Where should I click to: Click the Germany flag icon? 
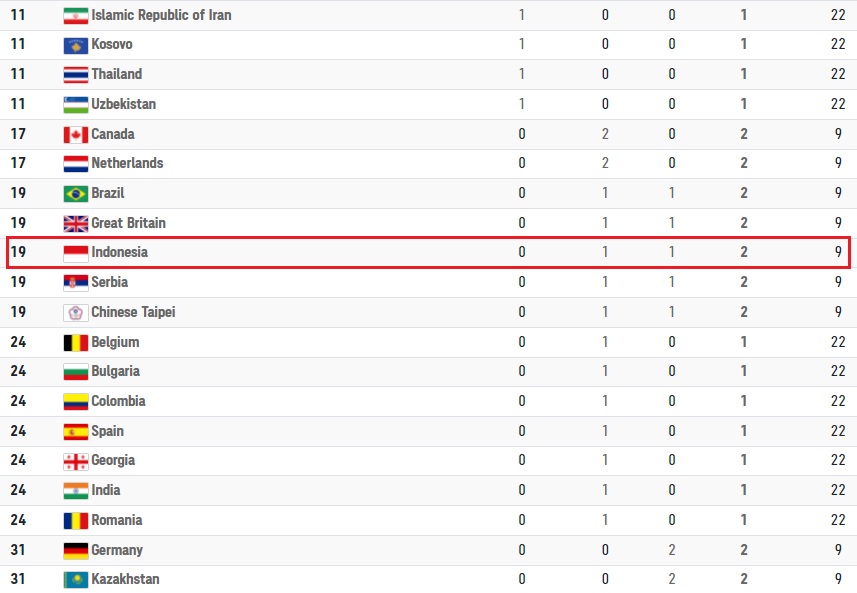[75, 550]
